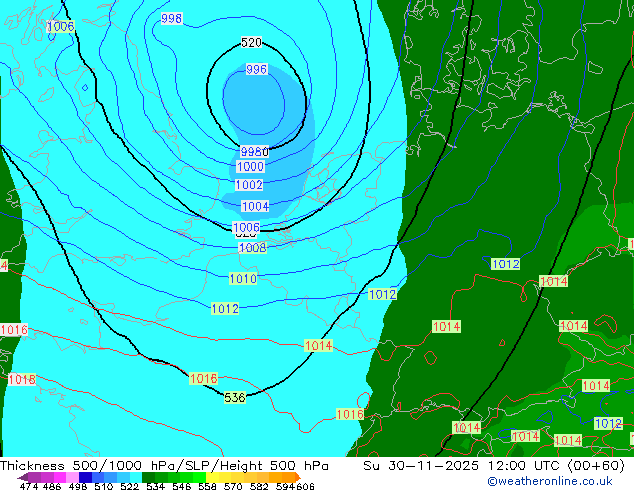
Task: Click the forecast date Su 30-11-2025 text
Action: (x=421, y=466)
